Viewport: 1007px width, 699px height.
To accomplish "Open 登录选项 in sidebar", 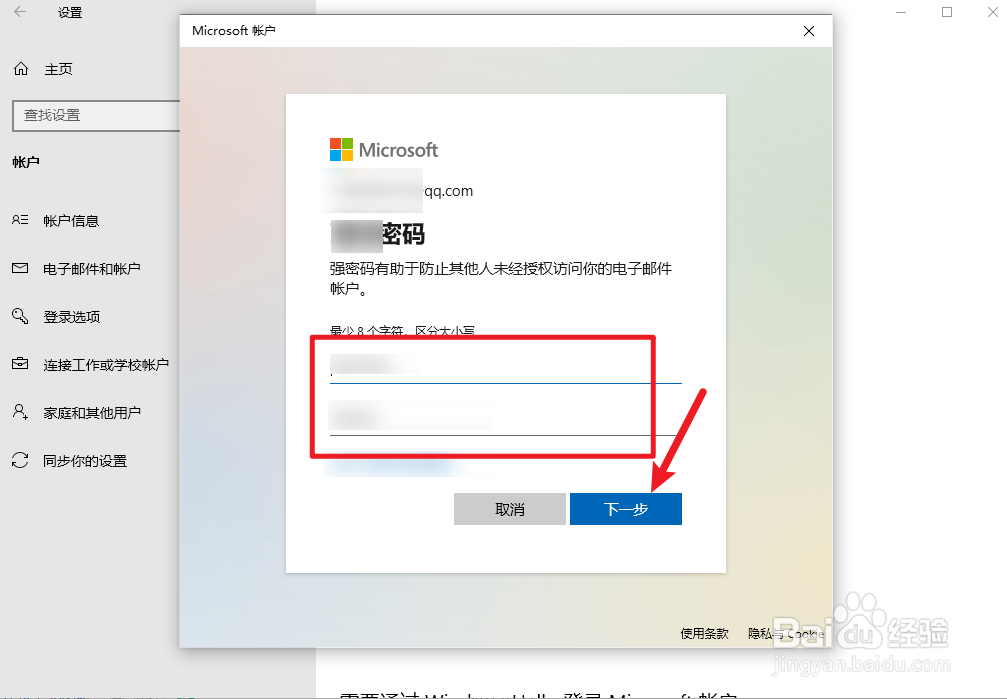I will (x=71, y=317).
